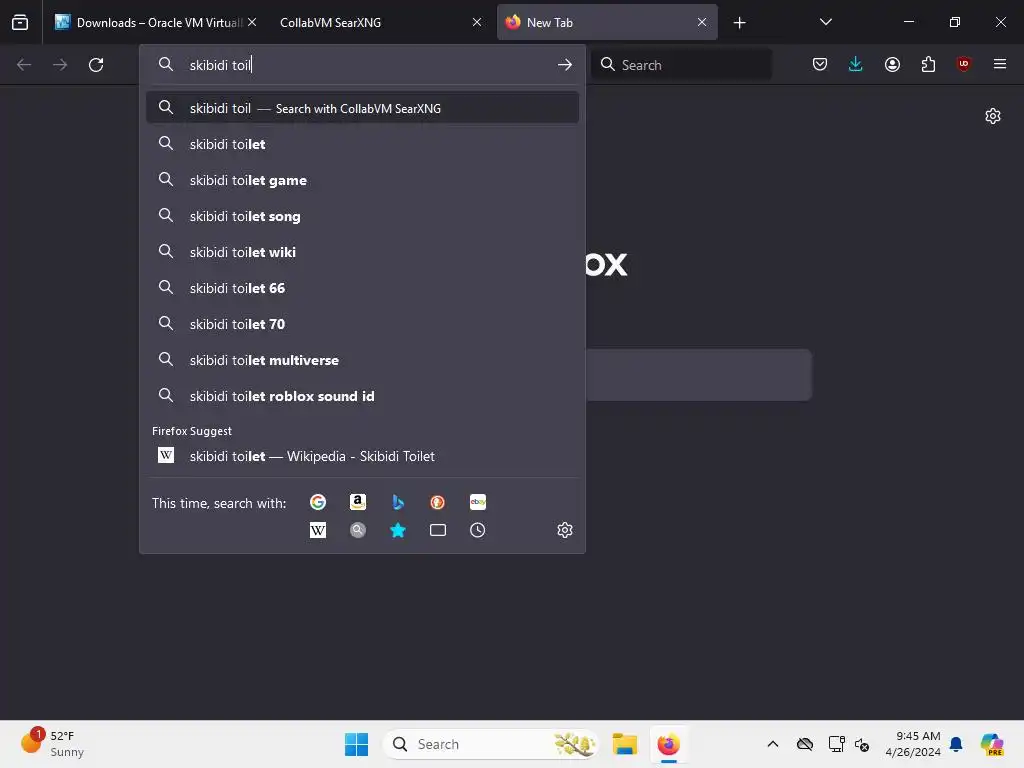Reload the current page
This screenshot has width=1024, height=768.
(x=96, y=65)
